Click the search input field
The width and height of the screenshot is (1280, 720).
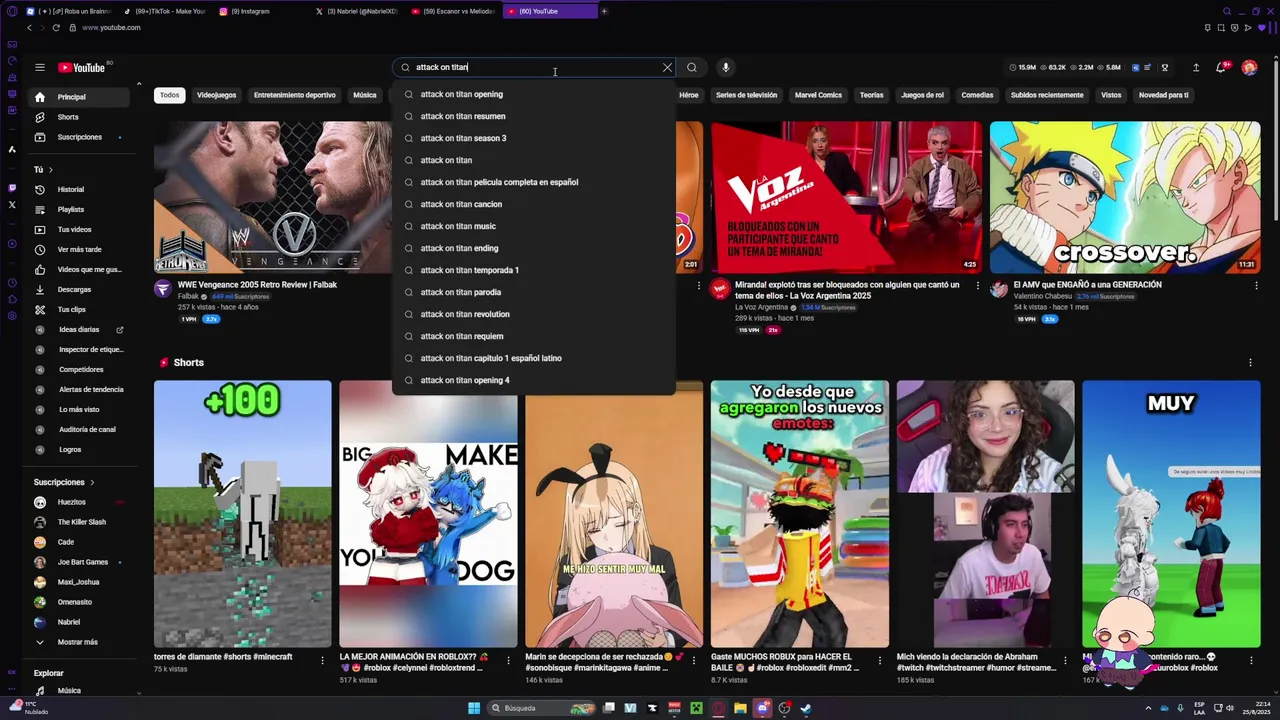pyautogui.click(x=535, y=67)
